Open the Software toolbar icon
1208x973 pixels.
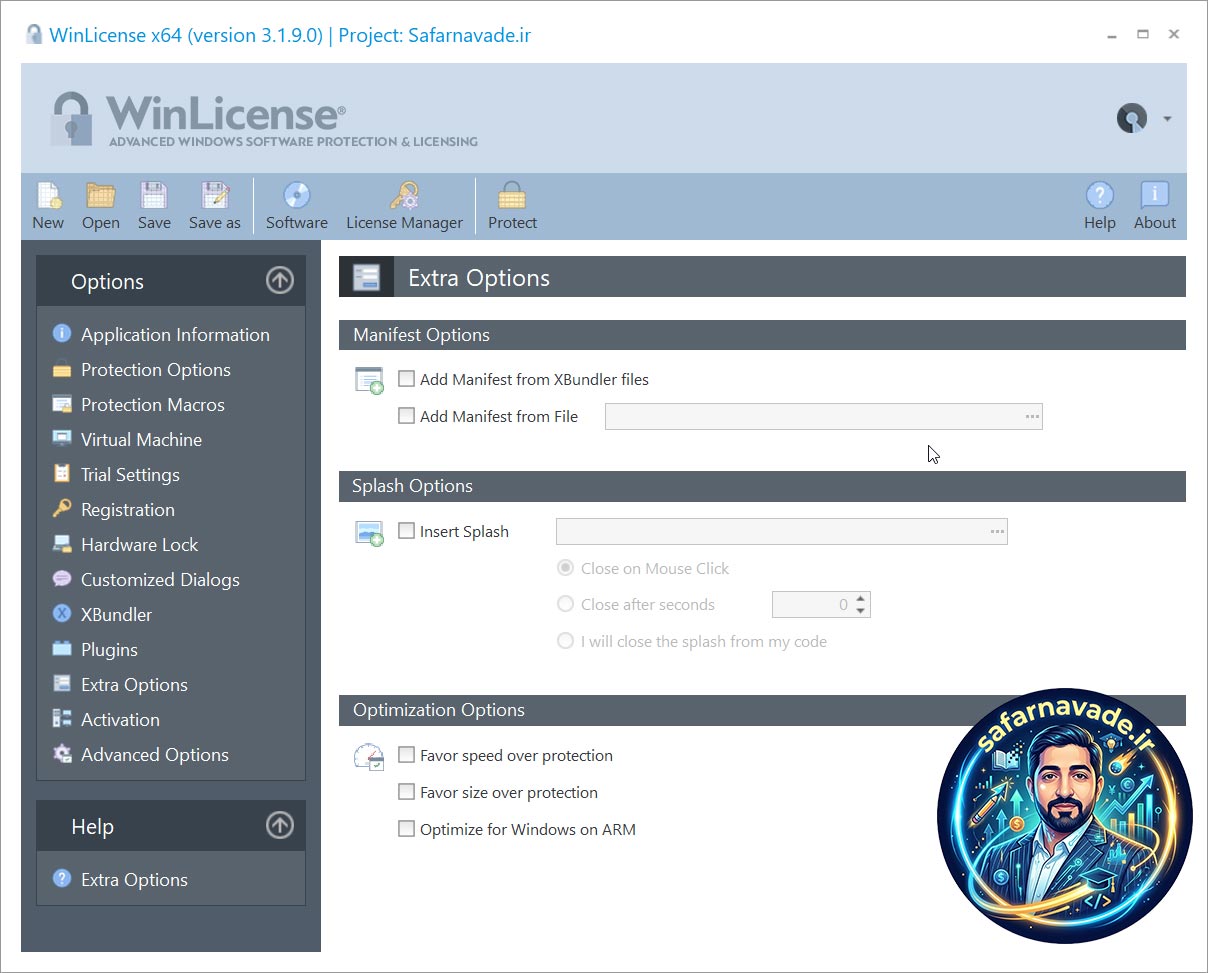pyautogui.click(x=297, y=195)
